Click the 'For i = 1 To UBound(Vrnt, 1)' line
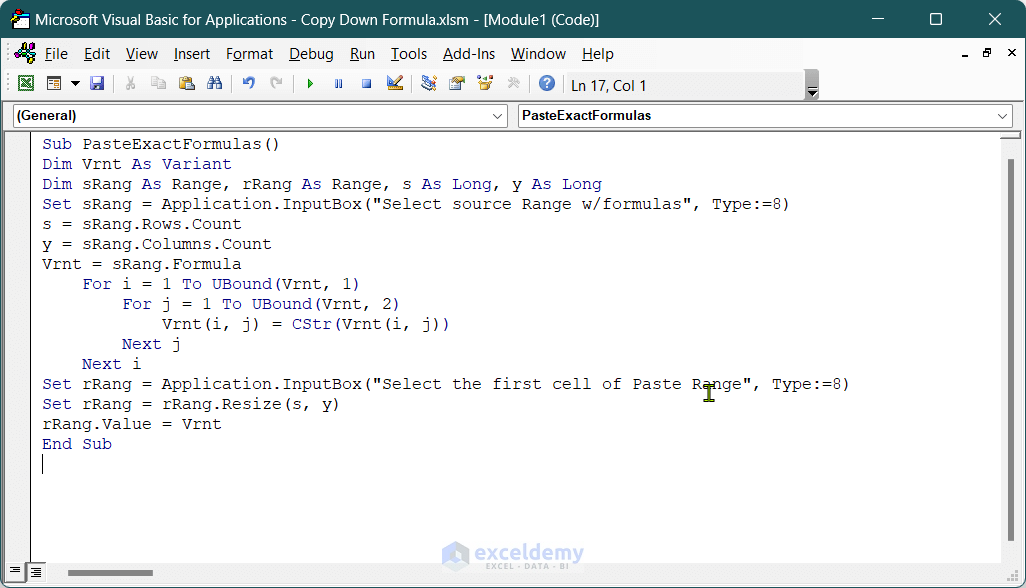Image resolution: width=1026 pixels, height=588 pixels. coord(221,284)
